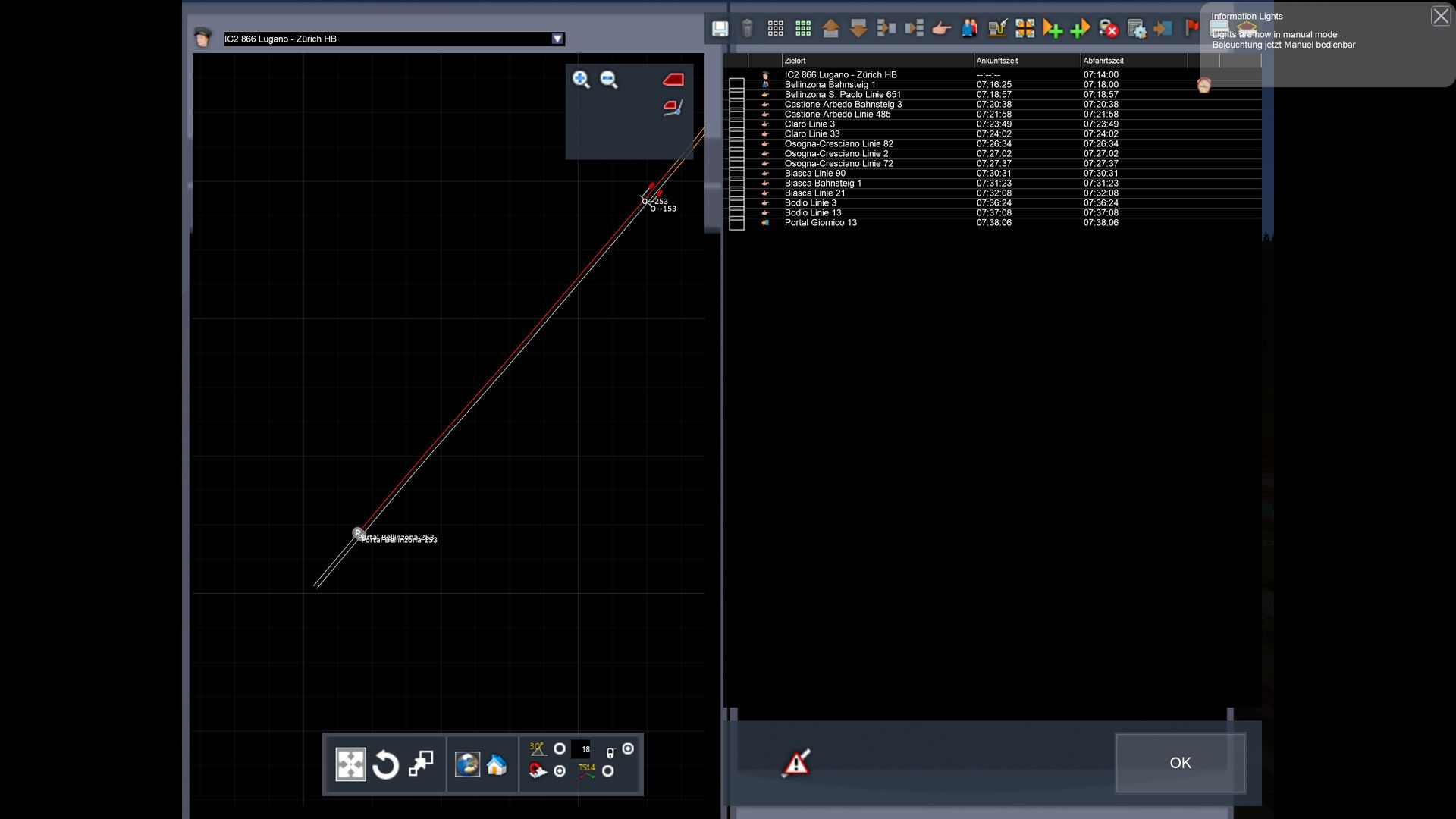Click the trash delete icon
This screenshot has width=1456, height=819.
pos(747,29)
